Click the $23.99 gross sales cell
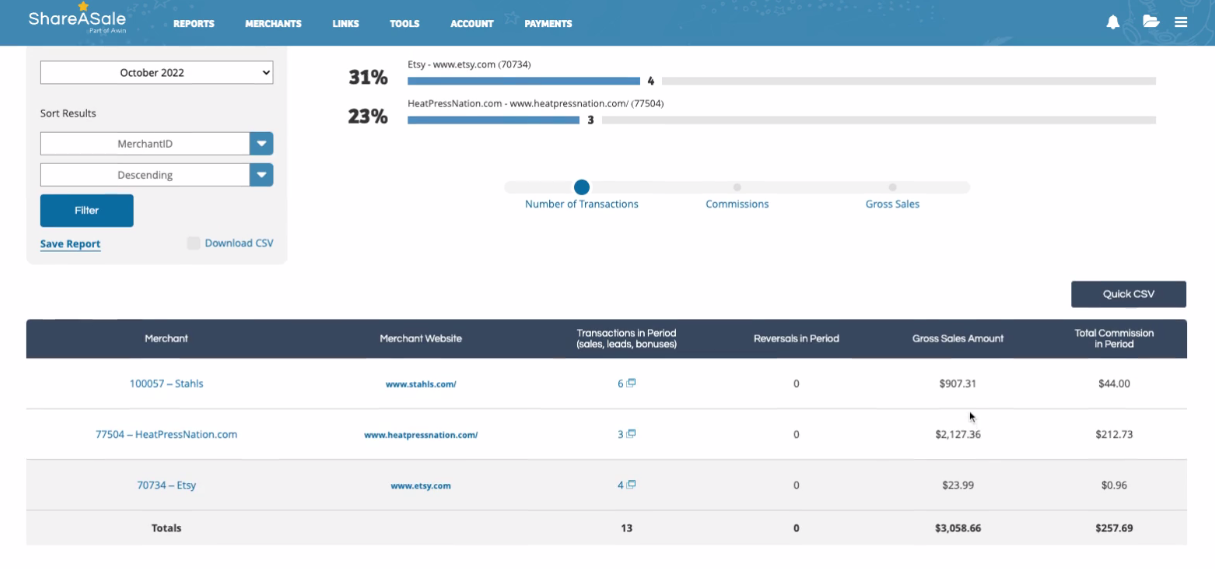Viewport: 1215px width, 569px height. click(958, 485)
